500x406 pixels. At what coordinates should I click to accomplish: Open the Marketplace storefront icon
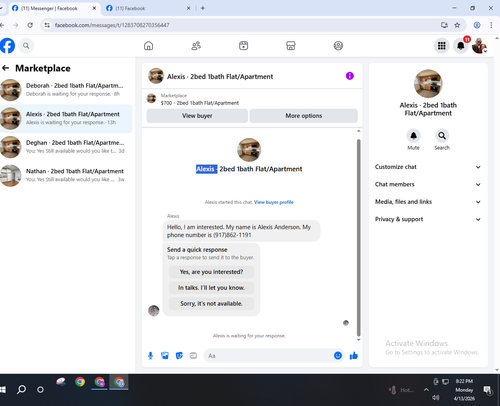click(291, 46)
